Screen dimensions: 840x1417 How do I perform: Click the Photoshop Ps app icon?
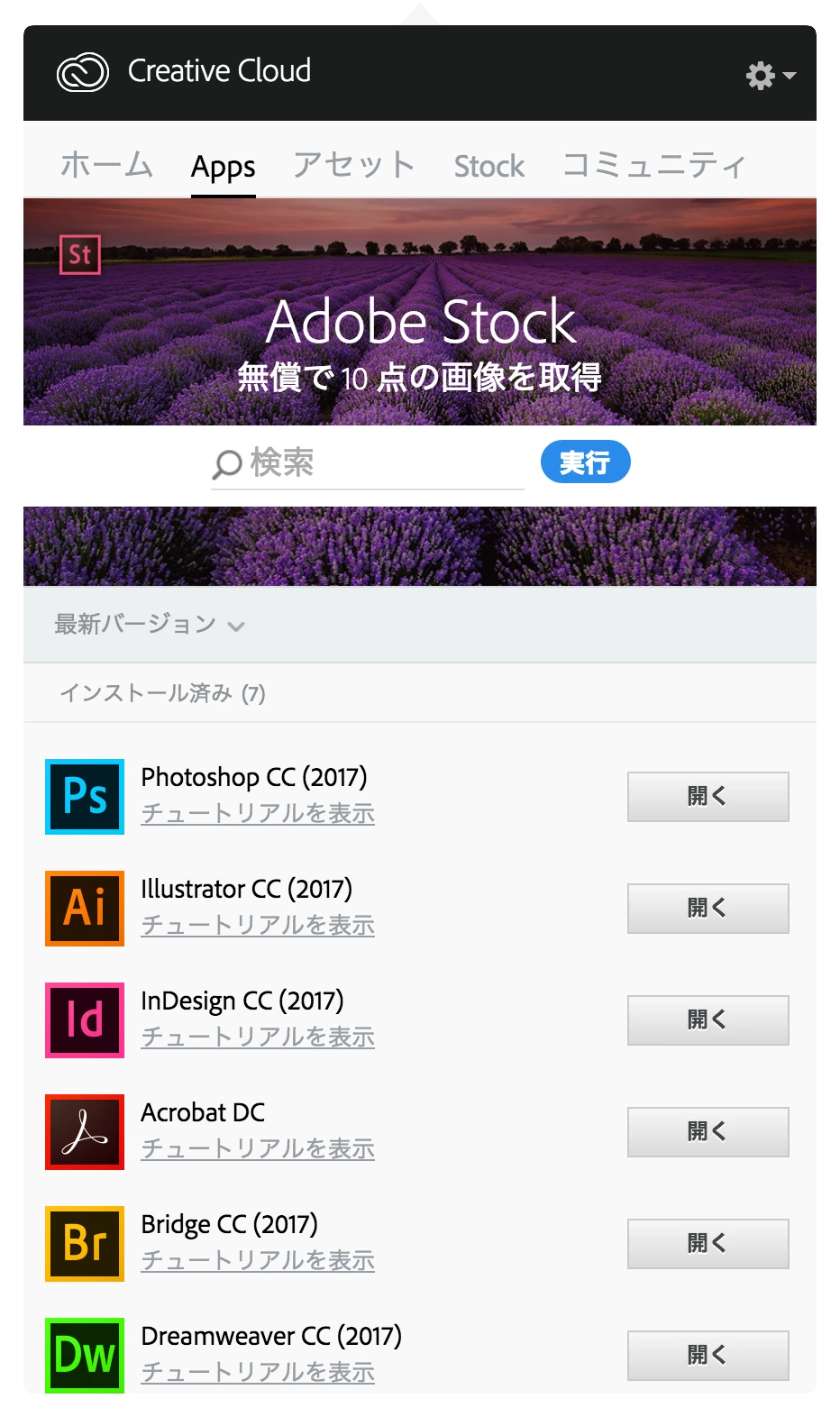coord(85,797)
